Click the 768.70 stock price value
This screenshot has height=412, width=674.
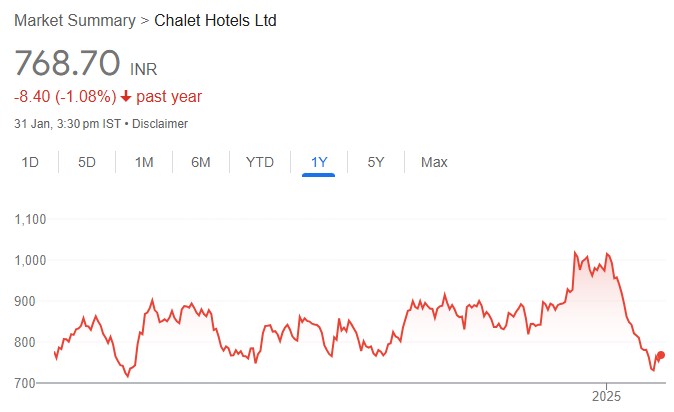pyautogui.click(x=65, y=63)
